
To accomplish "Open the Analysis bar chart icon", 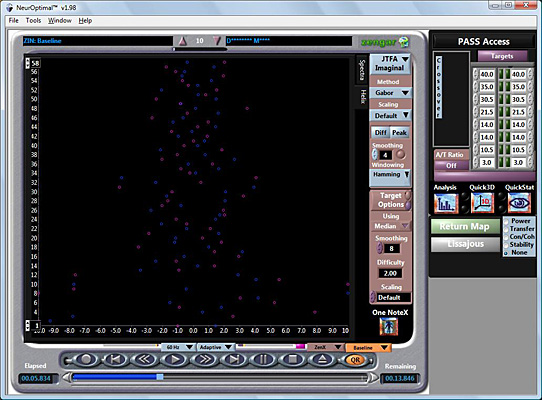I will click(x=446, y=203).
